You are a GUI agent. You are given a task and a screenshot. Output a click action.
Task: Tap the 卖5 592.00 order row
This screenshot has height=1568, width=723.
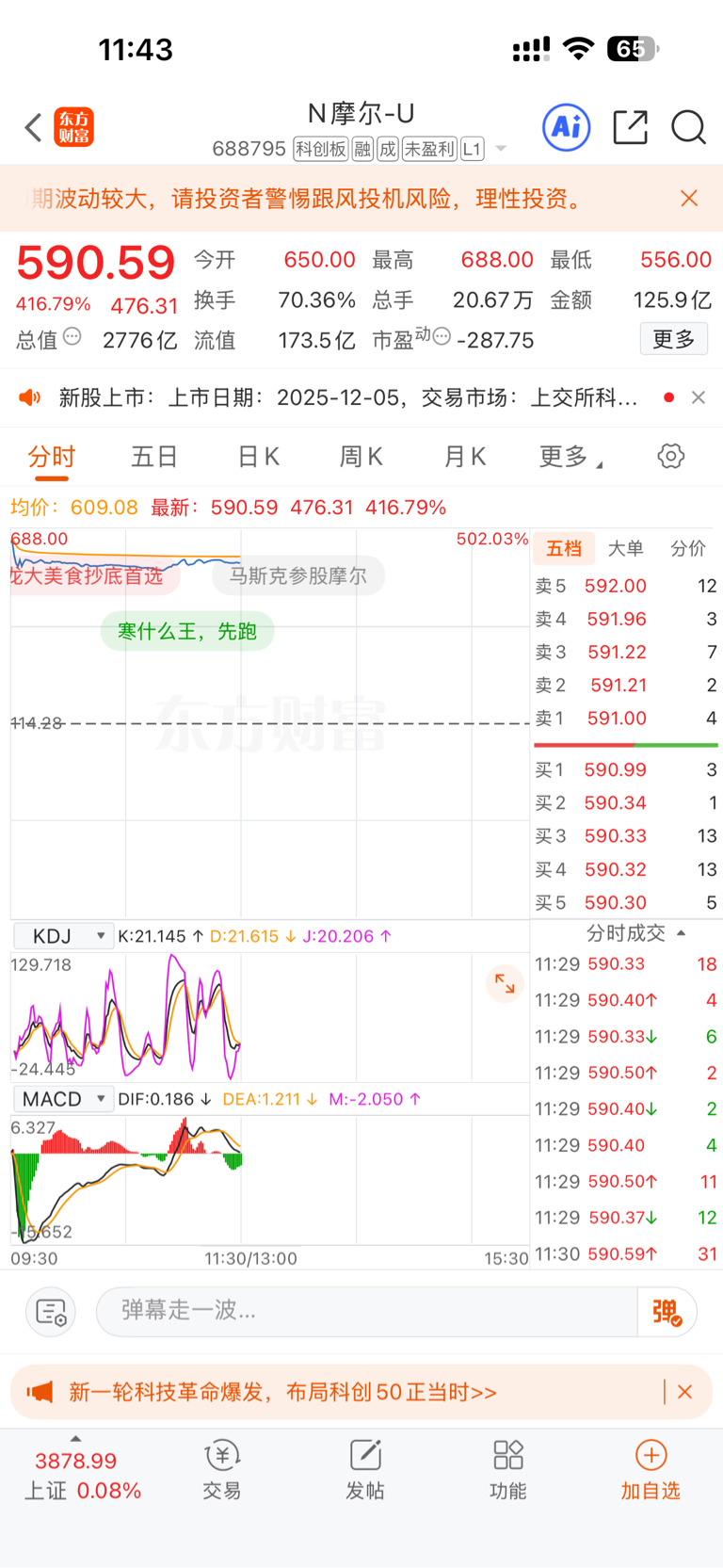point(626,586)
